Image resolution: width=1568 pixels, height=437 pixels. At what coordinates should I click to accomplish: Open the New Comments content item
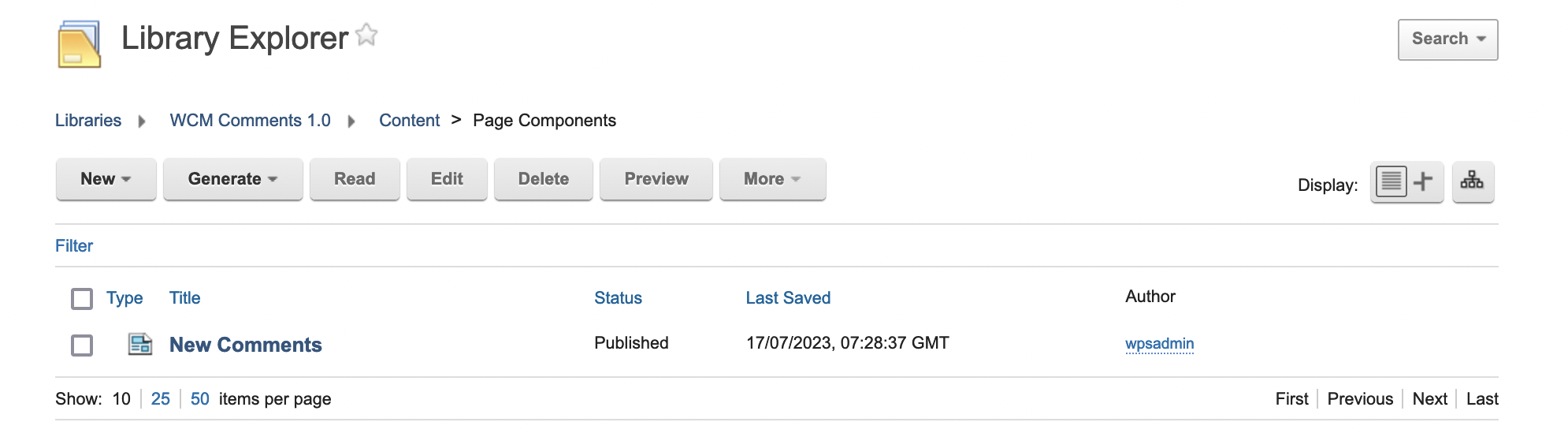245,345
